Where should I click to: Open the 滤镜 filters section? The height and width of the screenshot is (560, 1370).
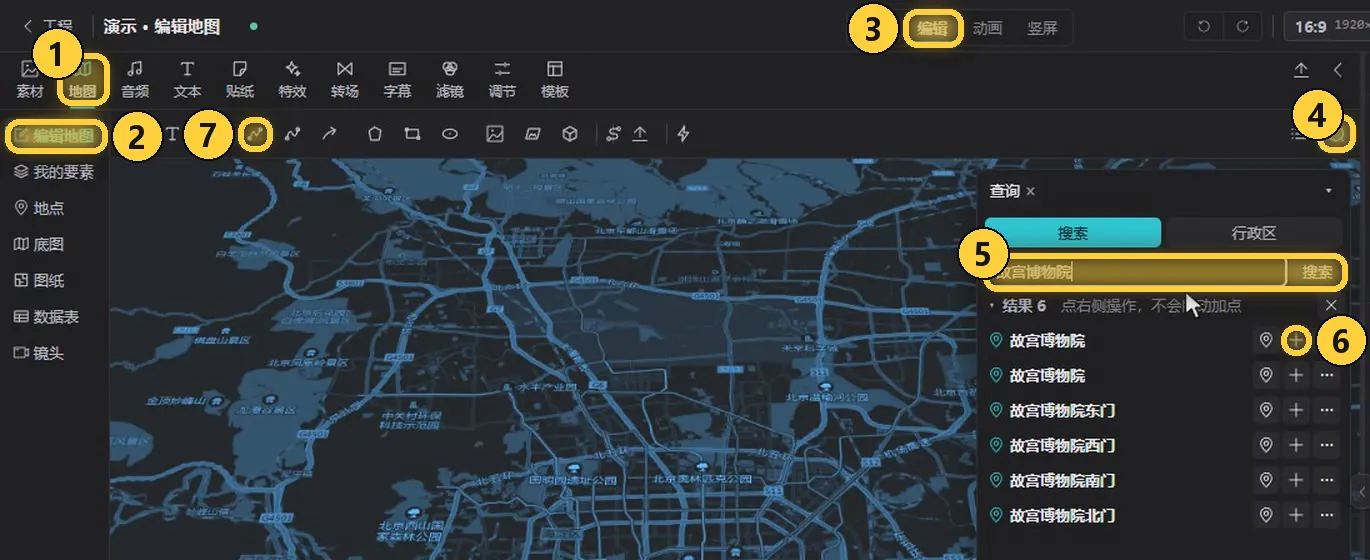[x=450, y=79]
